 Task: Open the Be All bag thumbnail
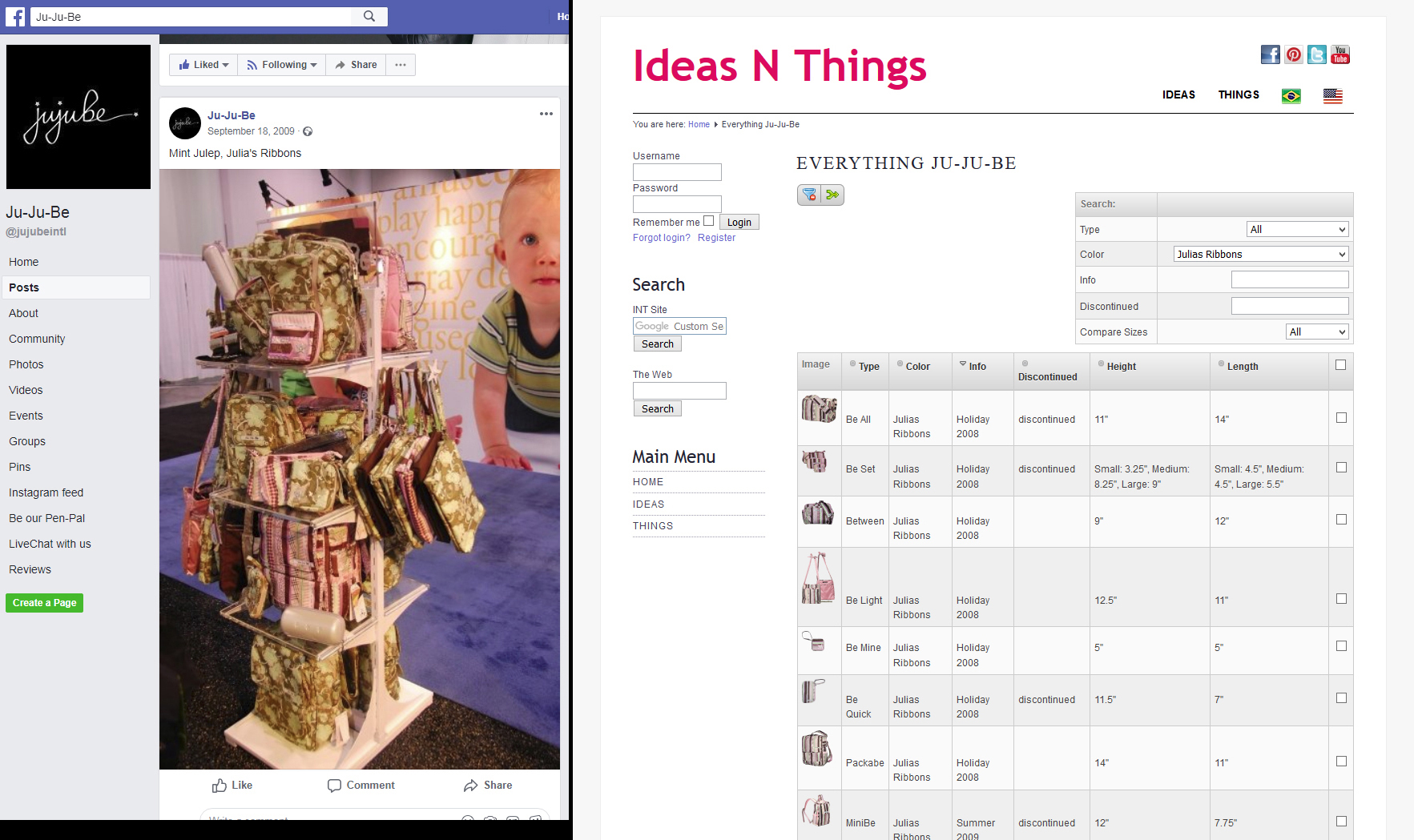tap(819, 408)
